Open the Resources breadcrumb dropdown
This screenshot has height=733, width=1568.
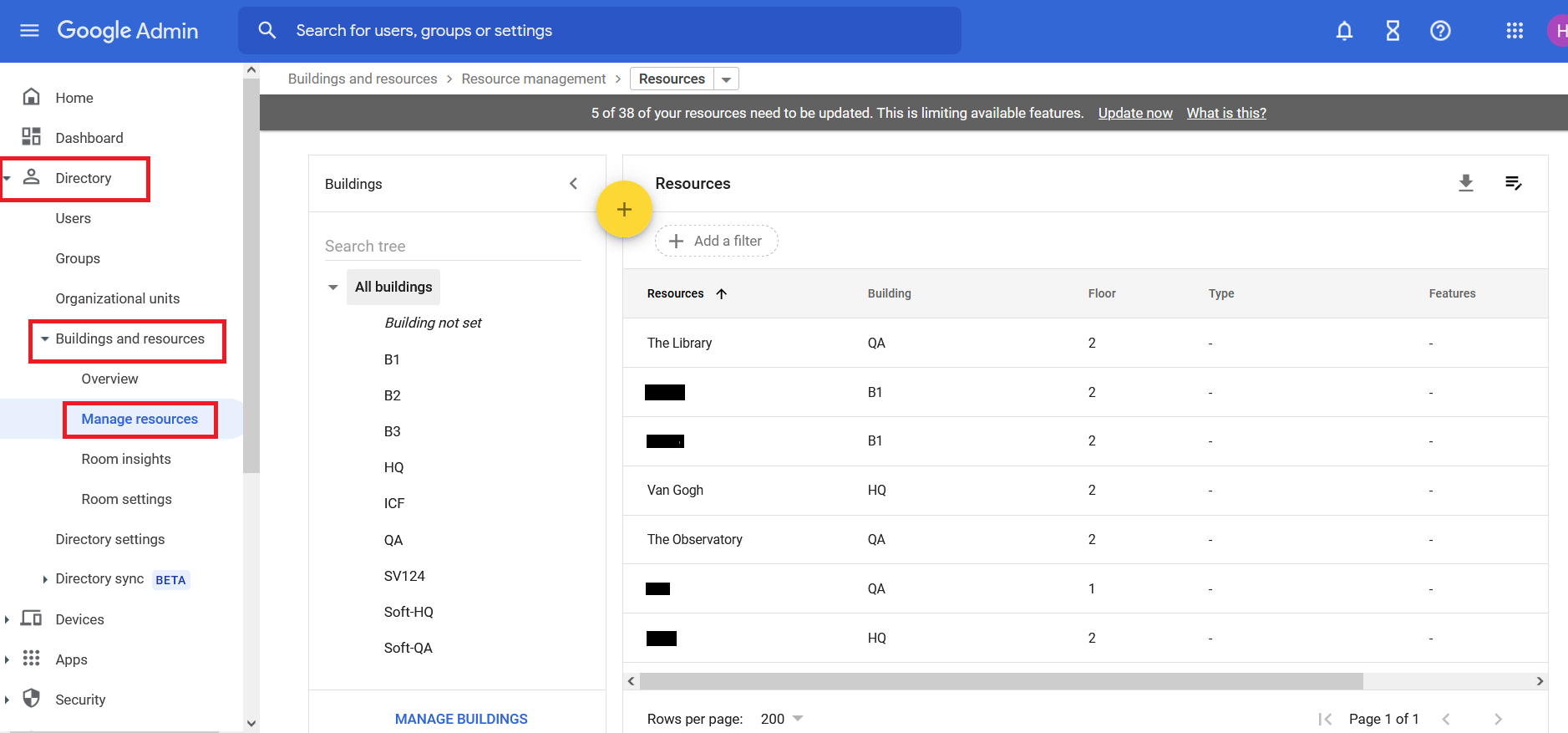[726, 79]
